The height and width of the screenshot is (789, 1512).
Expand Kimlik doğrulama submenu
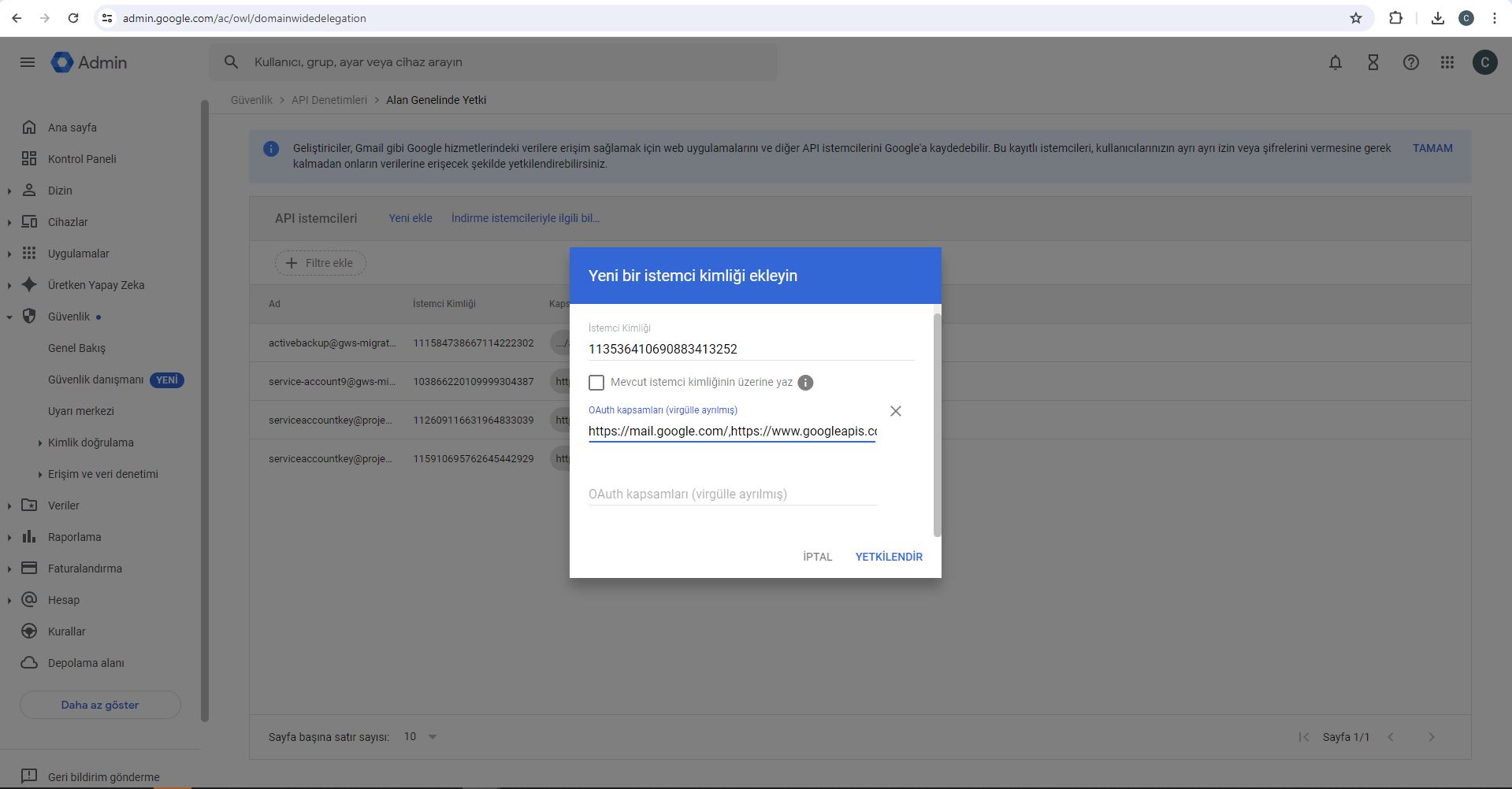point(40,443)
